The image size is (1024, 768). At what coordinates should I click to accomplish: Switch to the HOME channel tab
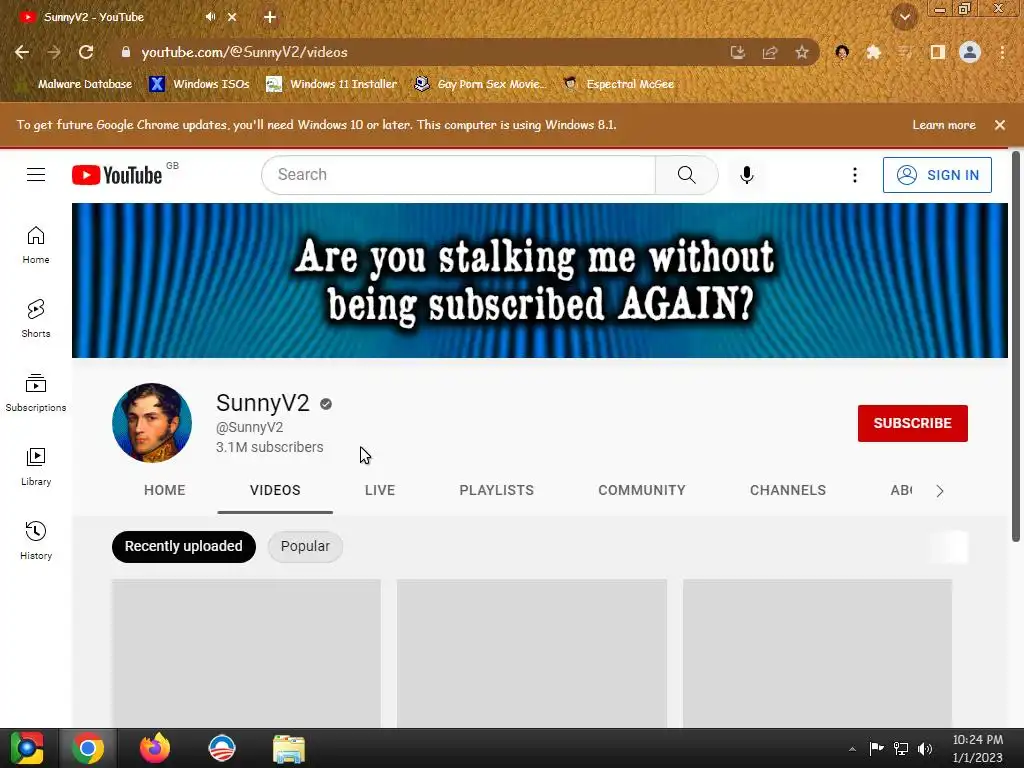coord(165,490)
